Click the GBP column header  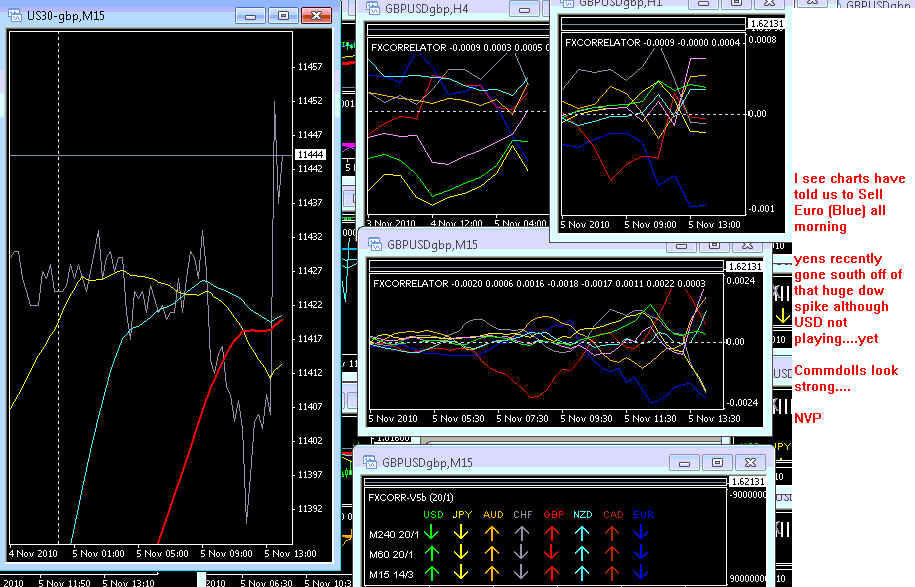click(554, 515)
